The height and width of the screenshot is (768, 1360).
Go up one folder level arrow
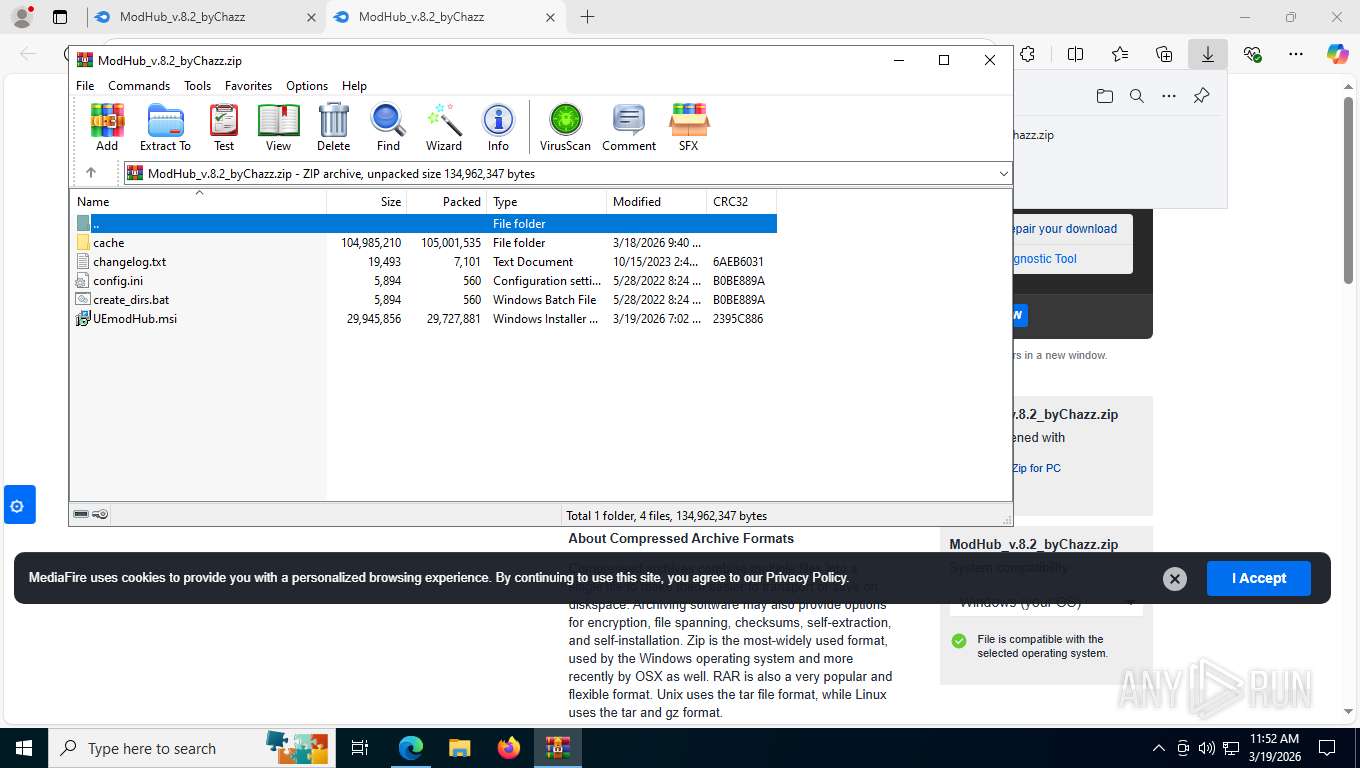(90, 173)
